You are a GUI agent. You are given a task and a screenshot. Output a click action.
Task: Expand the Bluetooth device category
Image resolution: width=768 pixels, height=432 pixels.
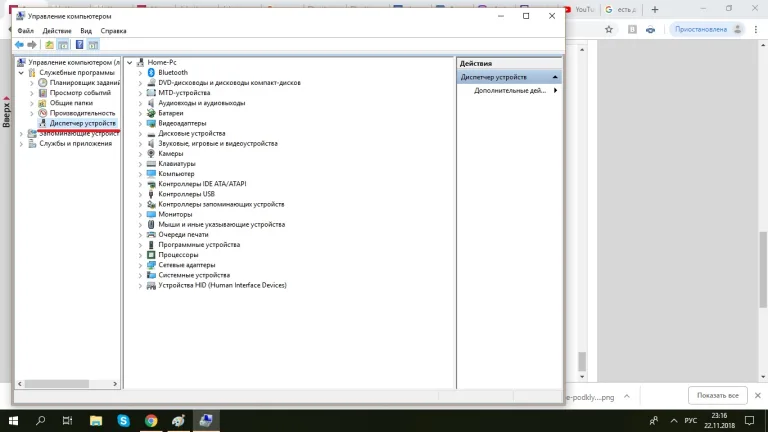(140, 72)
